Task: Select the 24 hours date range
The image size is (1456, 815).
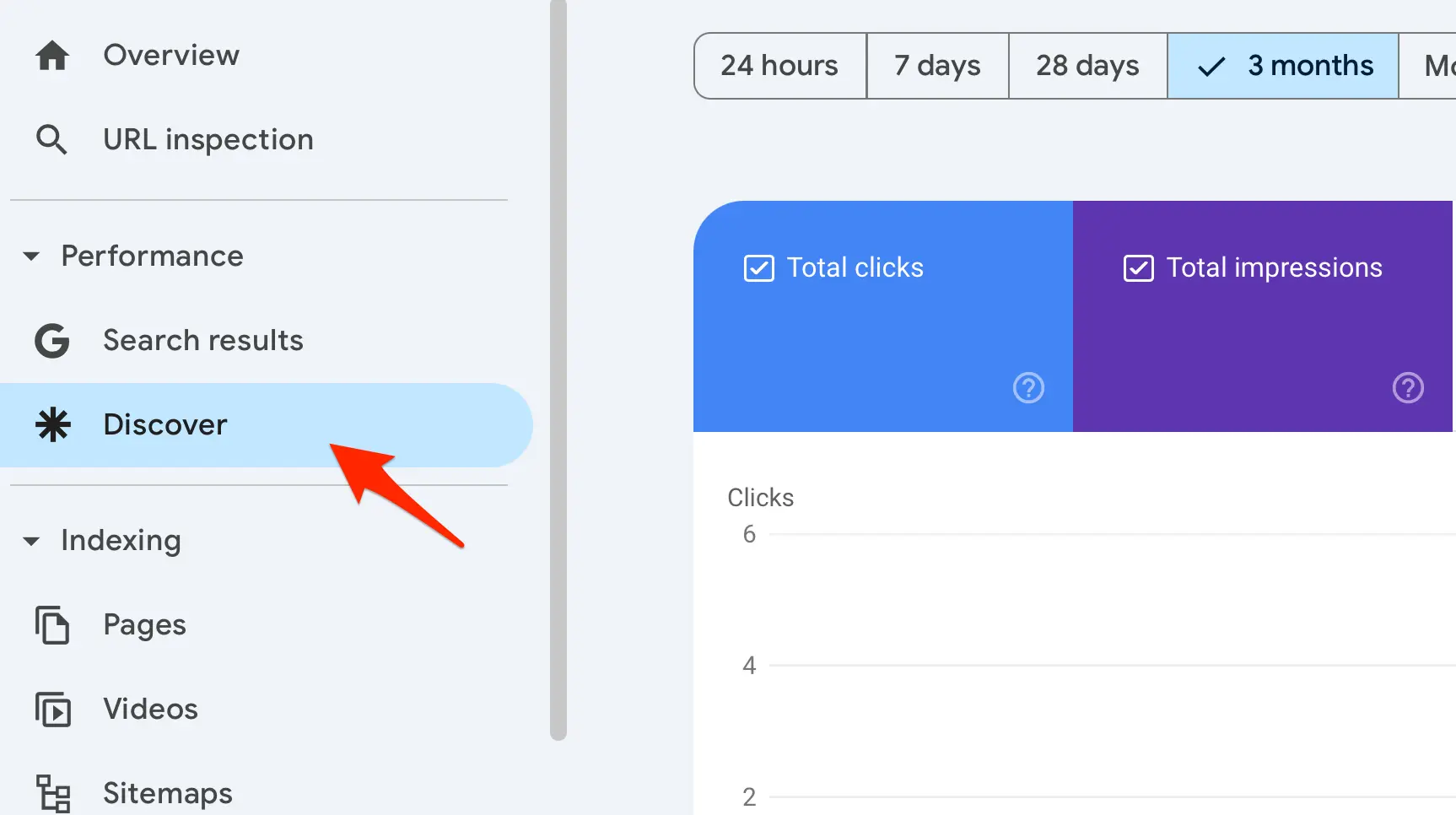Action: pos(779,66)
